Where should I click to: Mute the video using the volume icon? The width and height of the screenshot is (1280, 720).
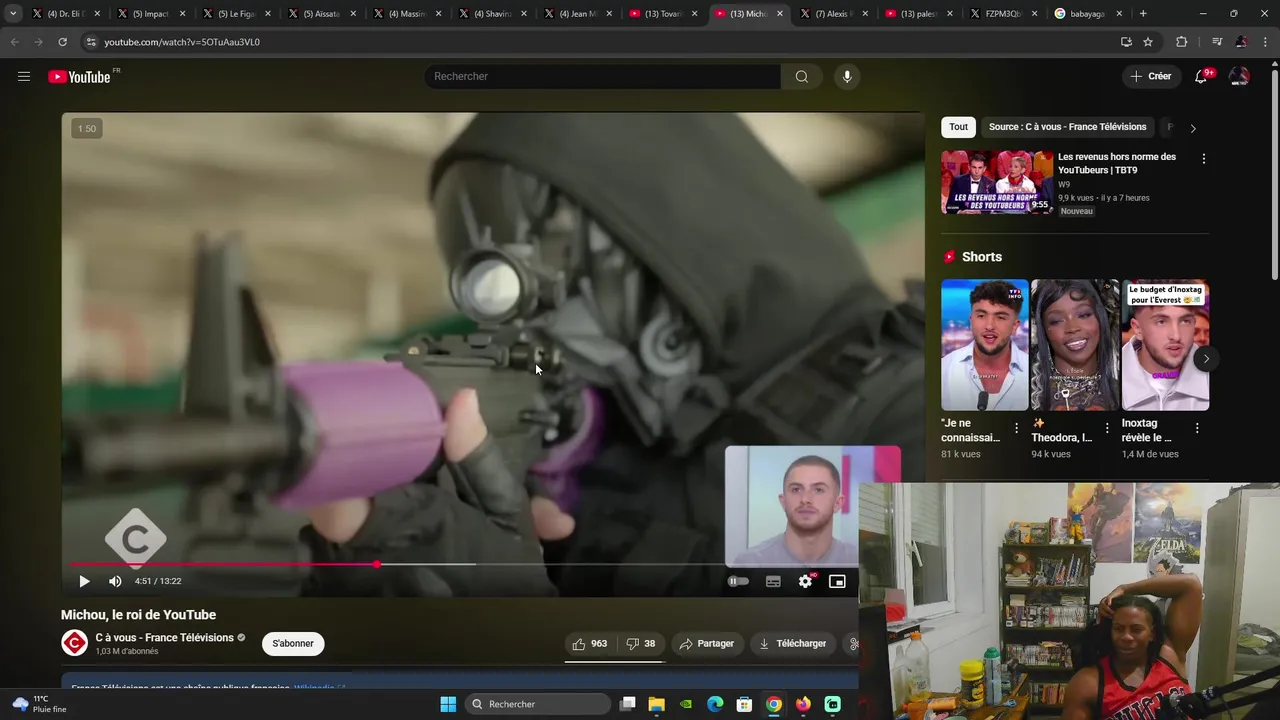coord(115,581)
